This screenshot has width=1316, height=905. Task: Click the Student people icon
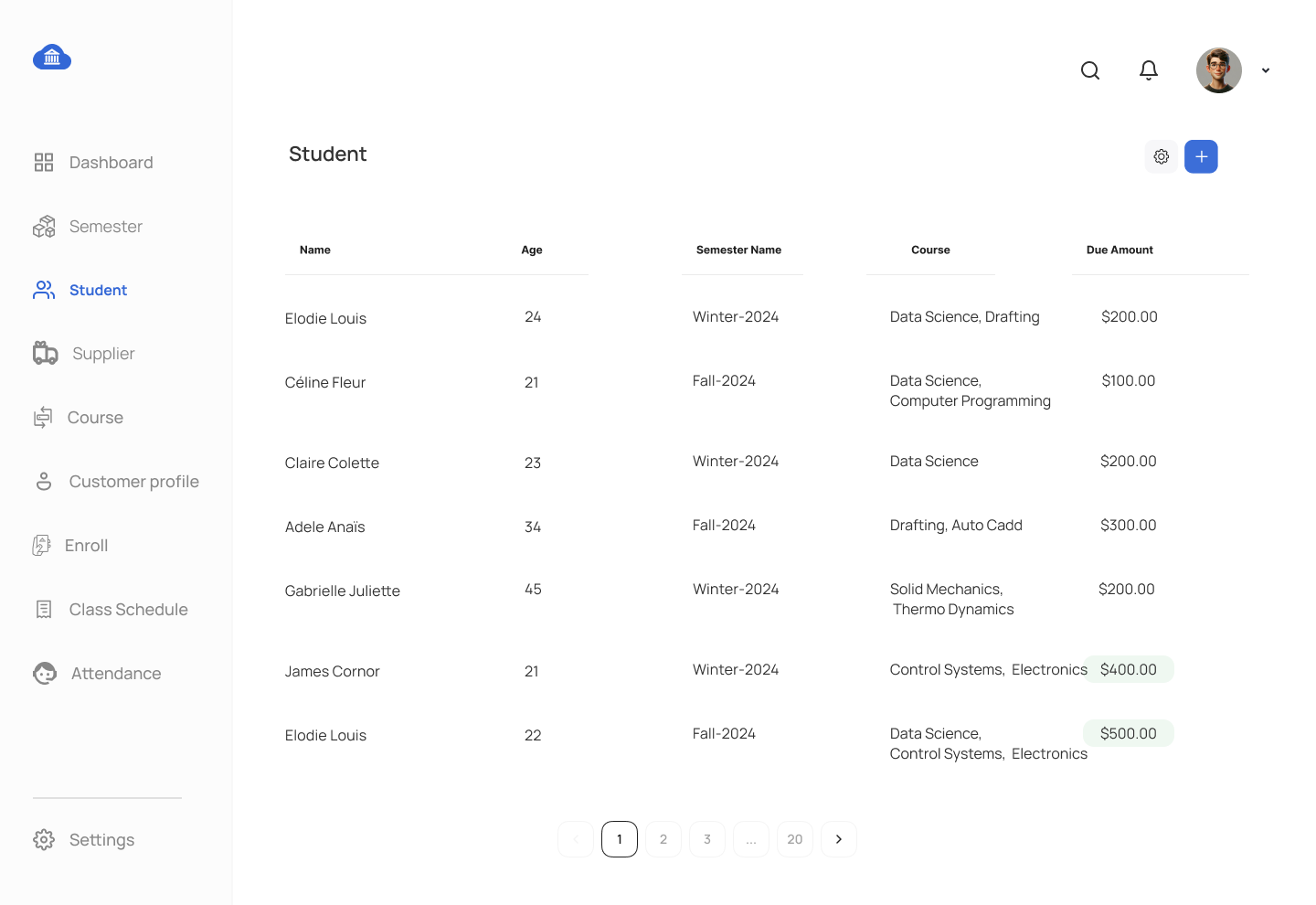coord(44,290)
